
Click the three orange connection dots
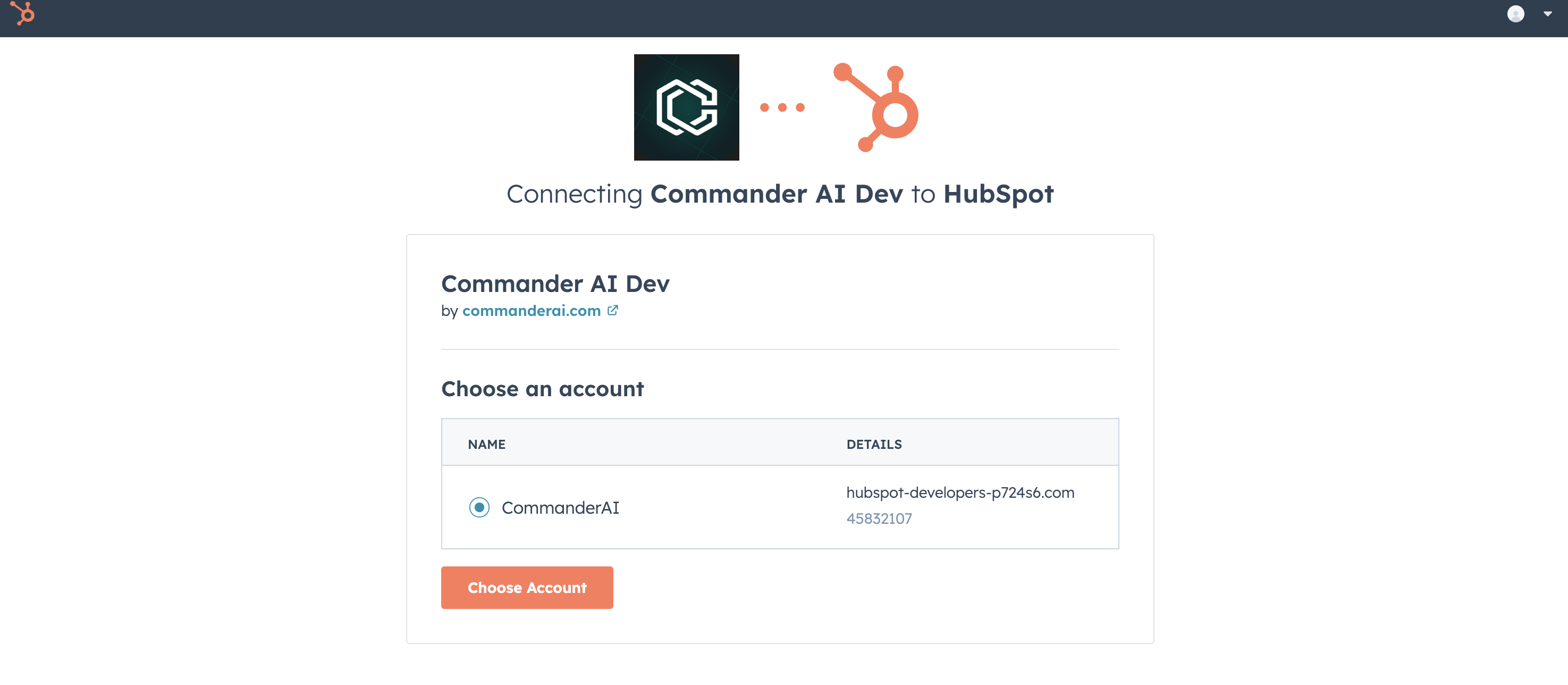point(782,108)
